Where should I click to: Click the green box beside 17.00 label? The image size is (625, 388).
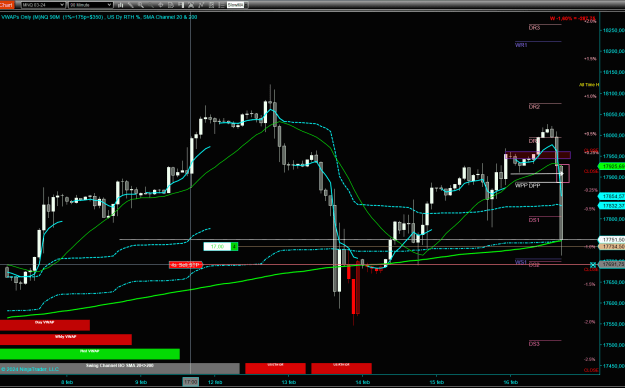(x=235, y=246)
